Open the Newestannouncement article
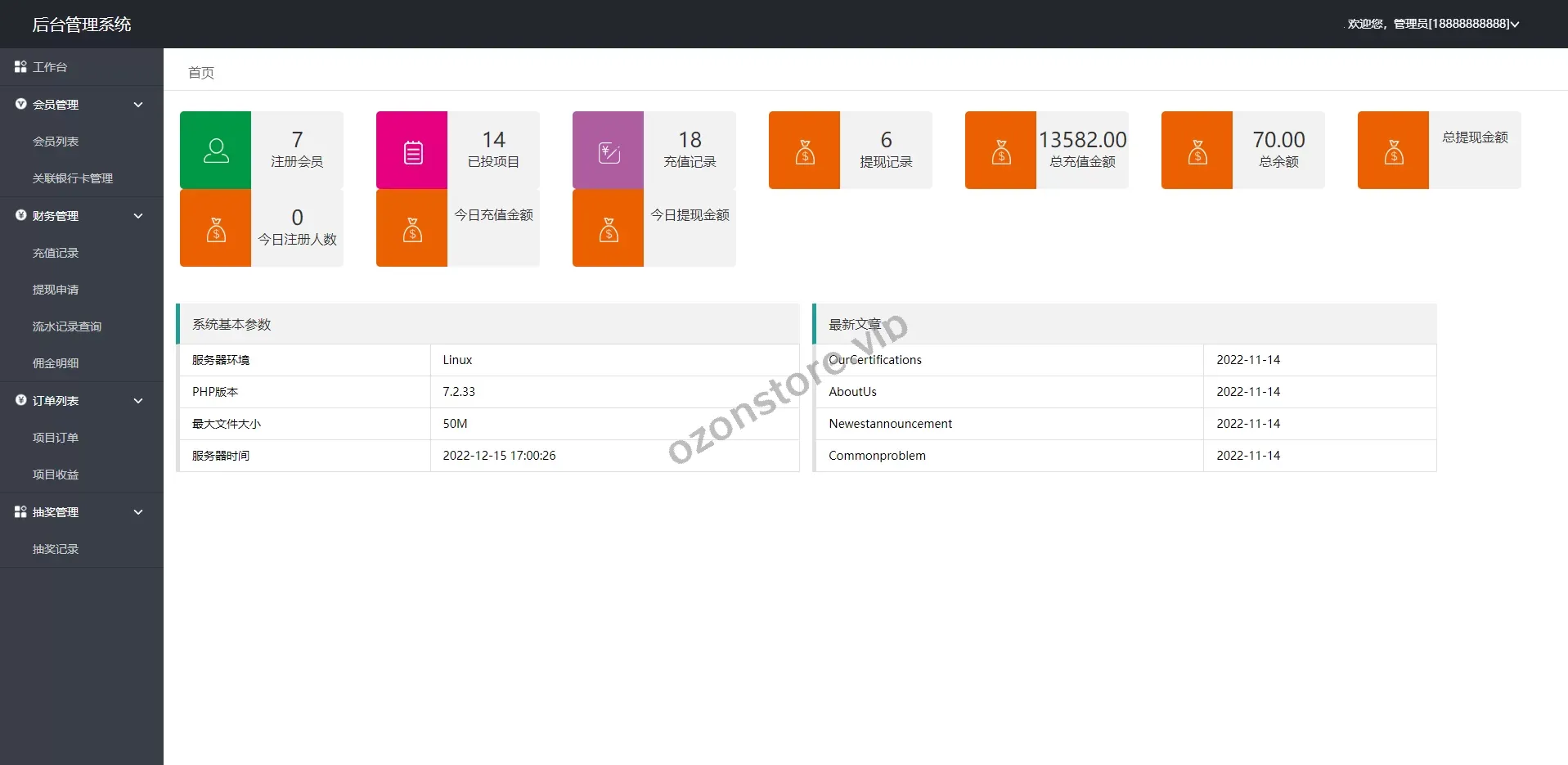 click(890, 424)
